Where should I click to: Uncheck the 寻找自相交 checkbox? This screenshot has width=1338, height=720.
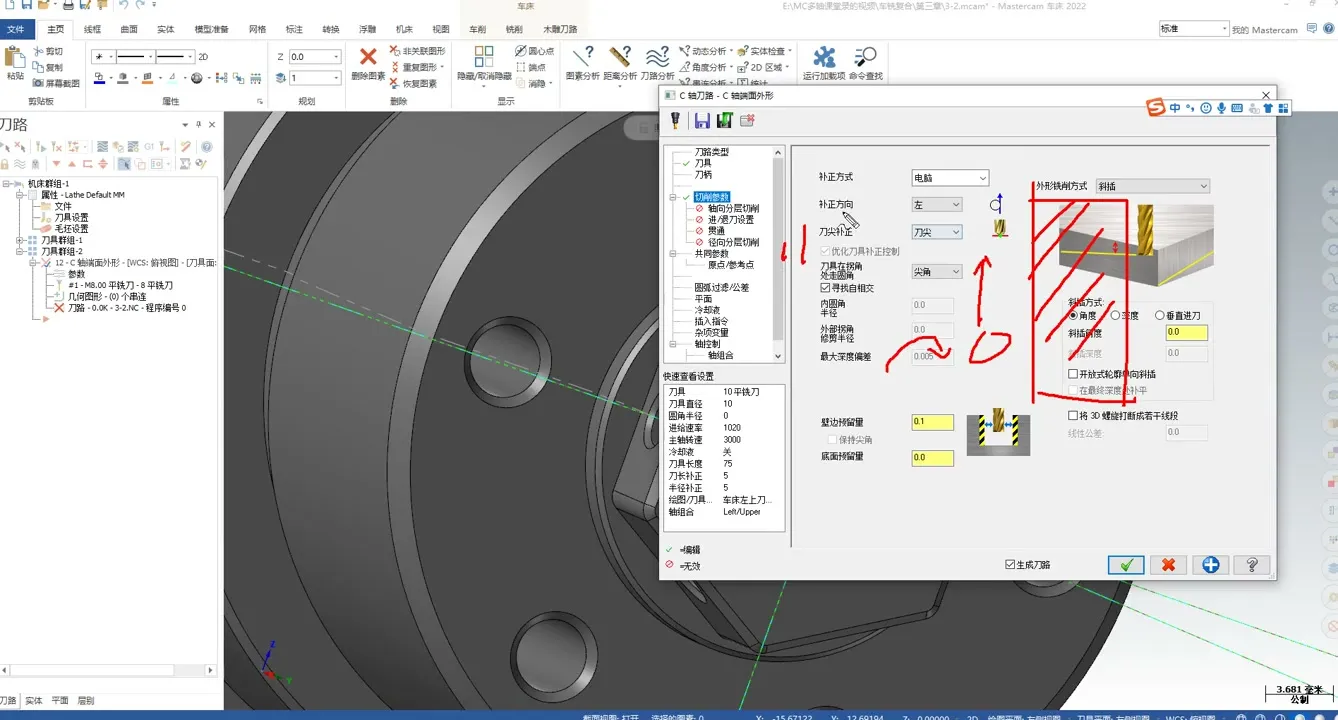(x=825, y=288)
